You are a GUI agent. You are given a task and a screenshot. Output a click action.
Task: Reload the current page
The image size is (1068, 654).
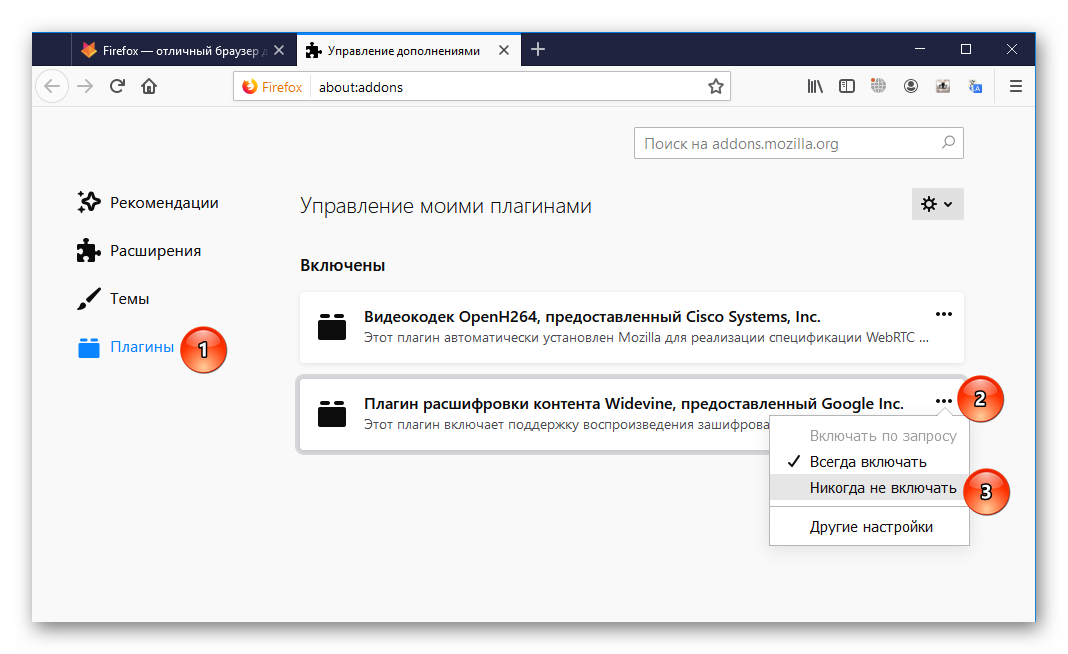[x=117, y=87]
